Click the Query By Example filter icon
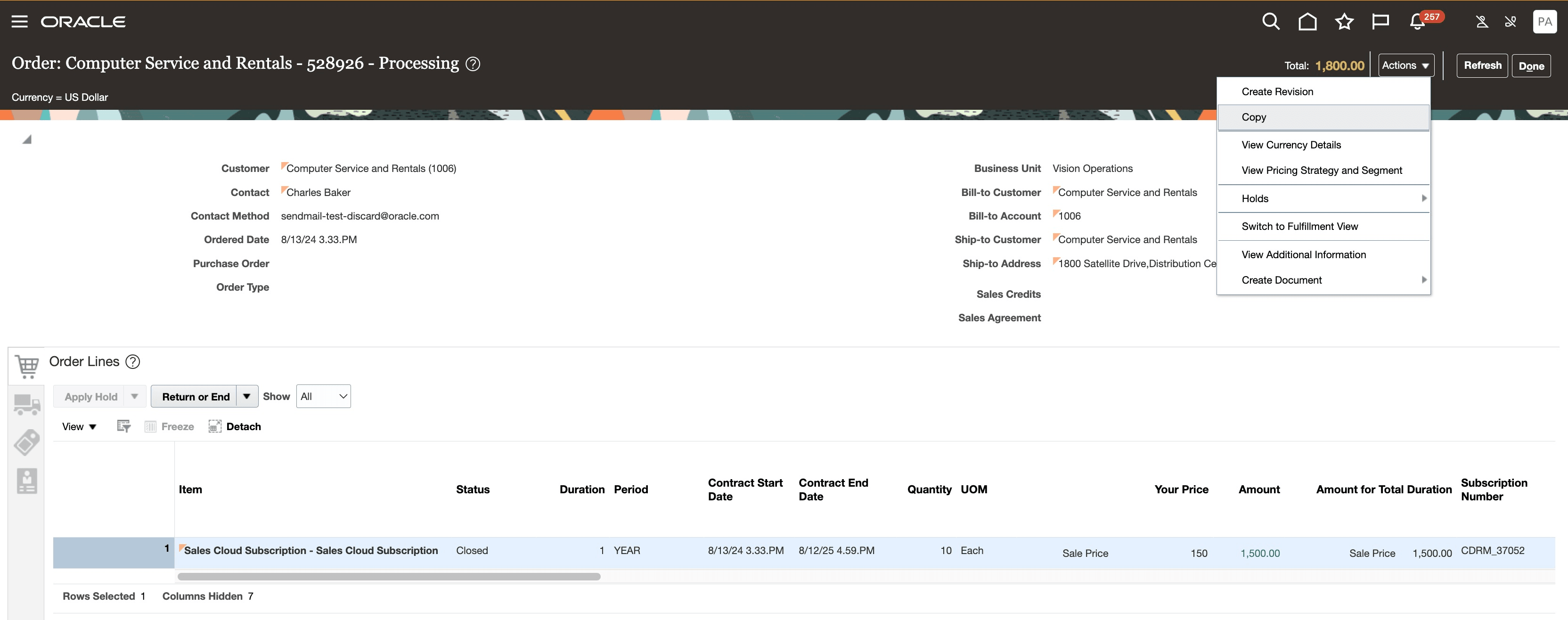 [123, 426]
